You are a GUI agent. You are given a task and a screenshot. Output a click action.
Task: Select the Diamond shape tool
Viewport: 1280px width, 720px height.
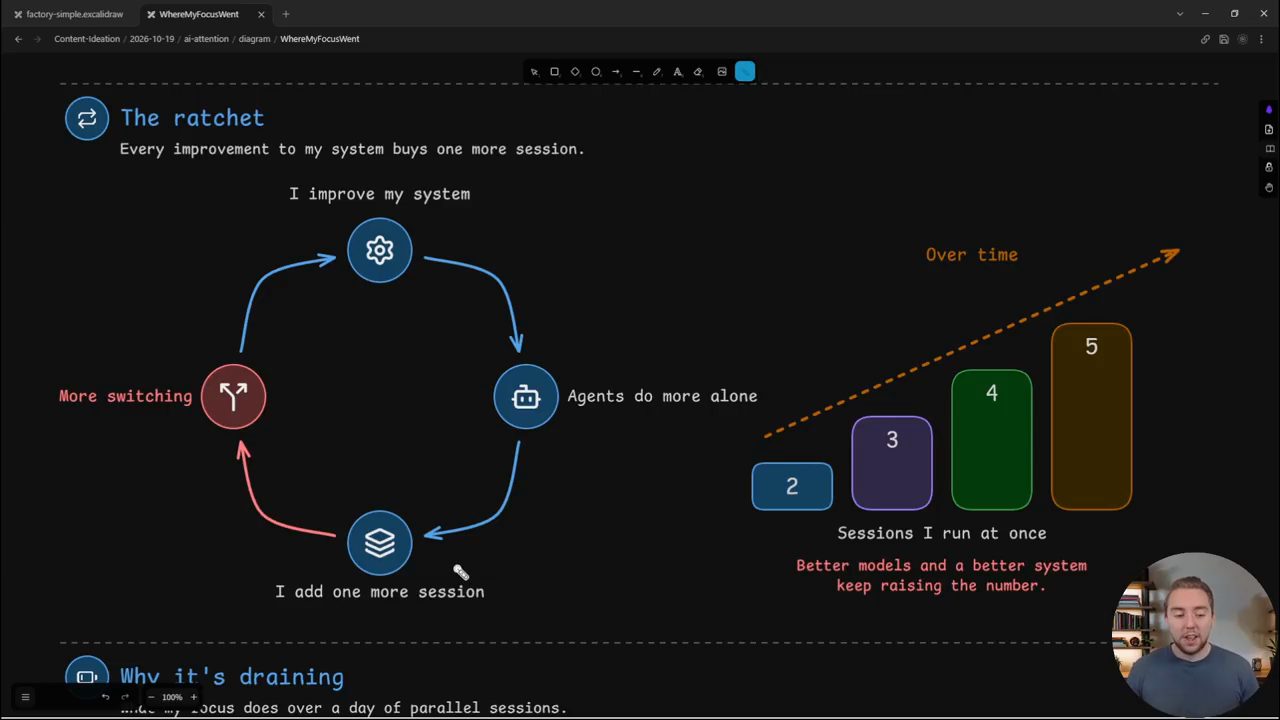(575, 72)
